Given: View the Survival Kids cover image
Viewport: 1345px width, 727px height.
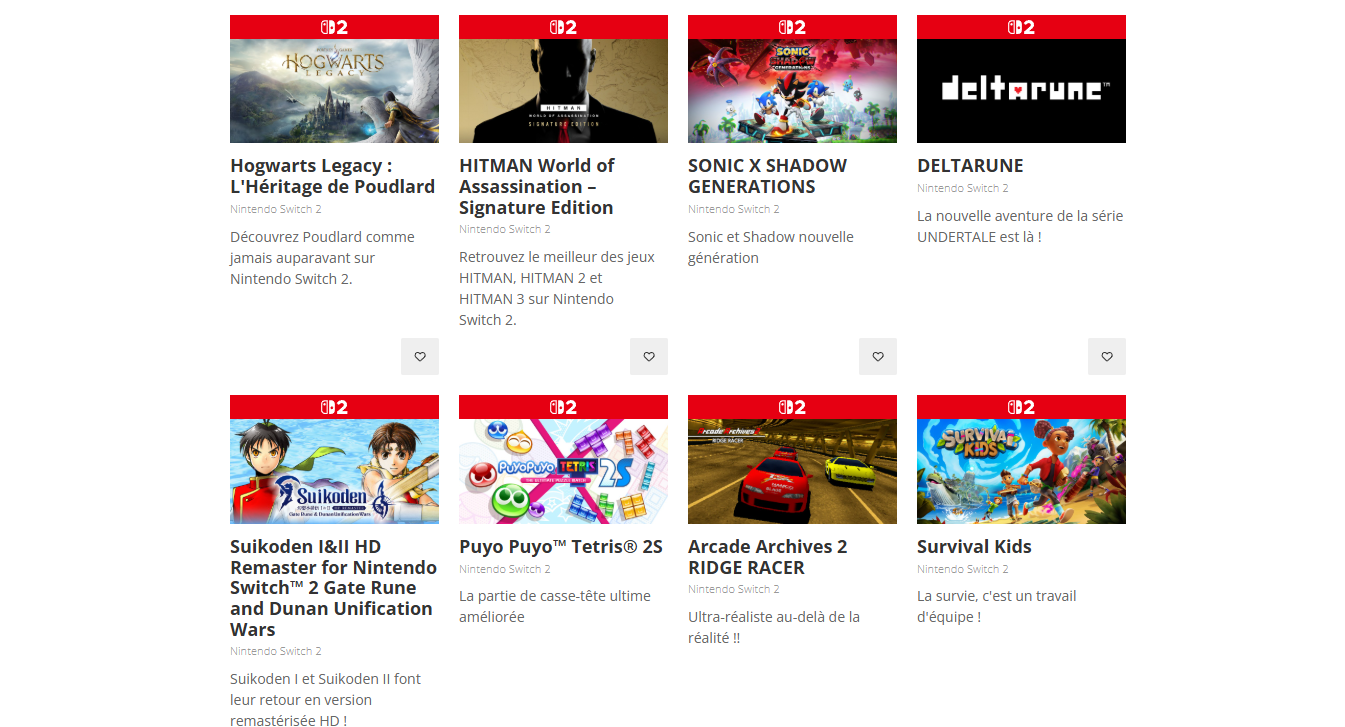Looking at the screenshot, I should (x=1021, y=471).
